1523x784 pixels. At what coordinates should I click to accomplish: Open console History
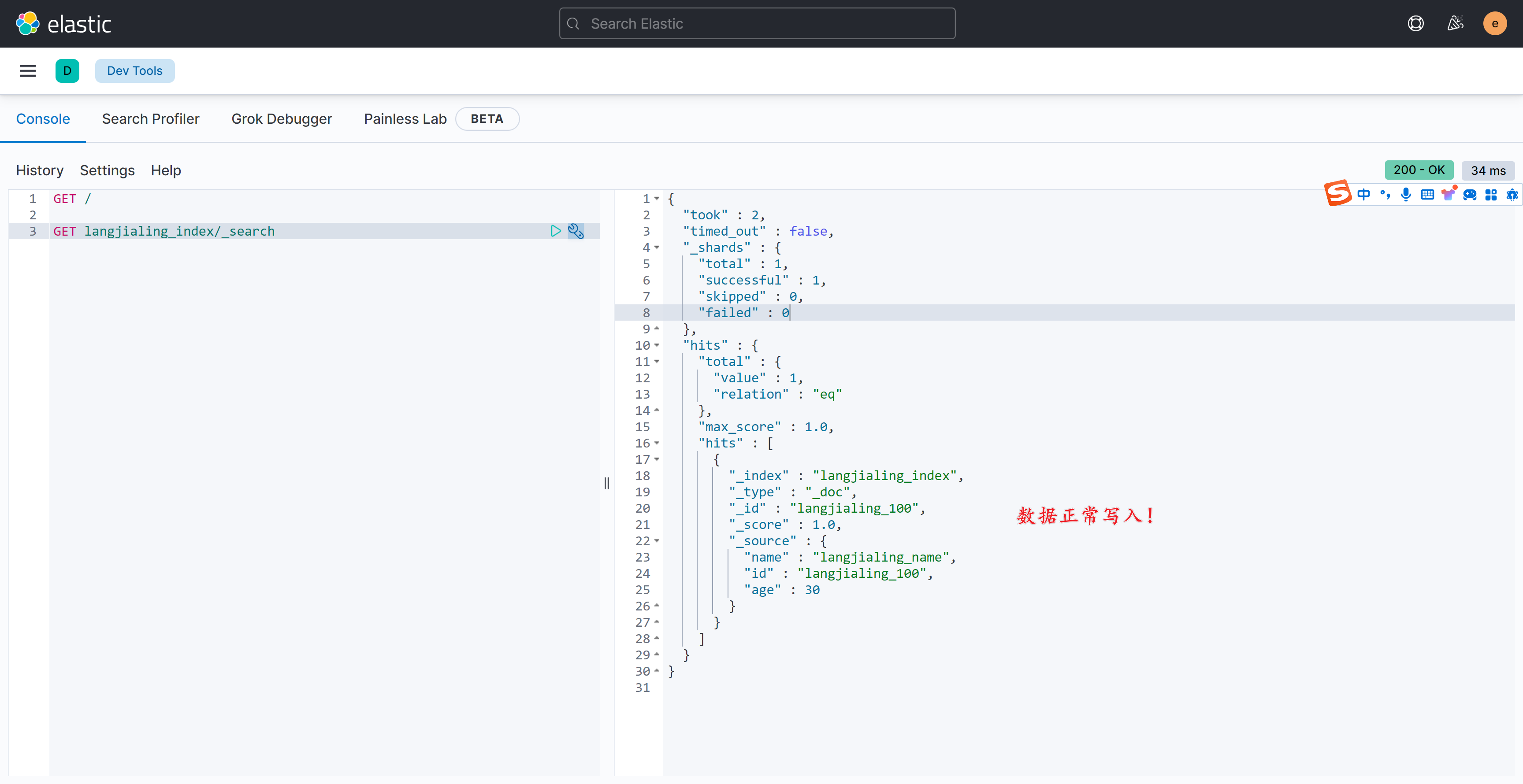tap(40, 170)
